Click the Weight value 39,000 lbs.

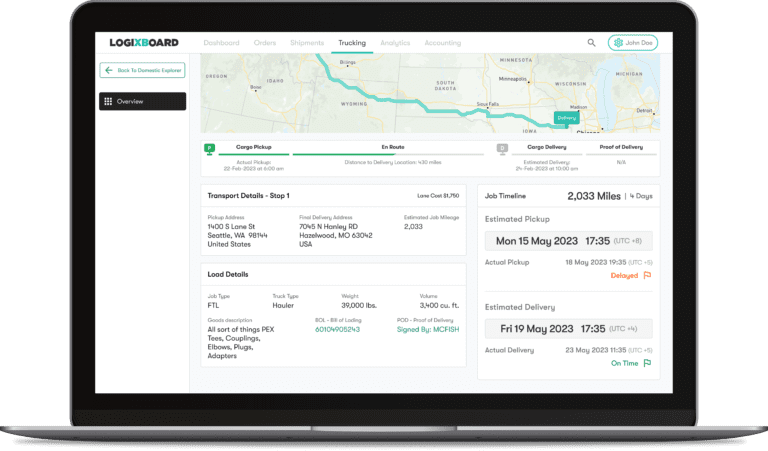pos(359,306)
